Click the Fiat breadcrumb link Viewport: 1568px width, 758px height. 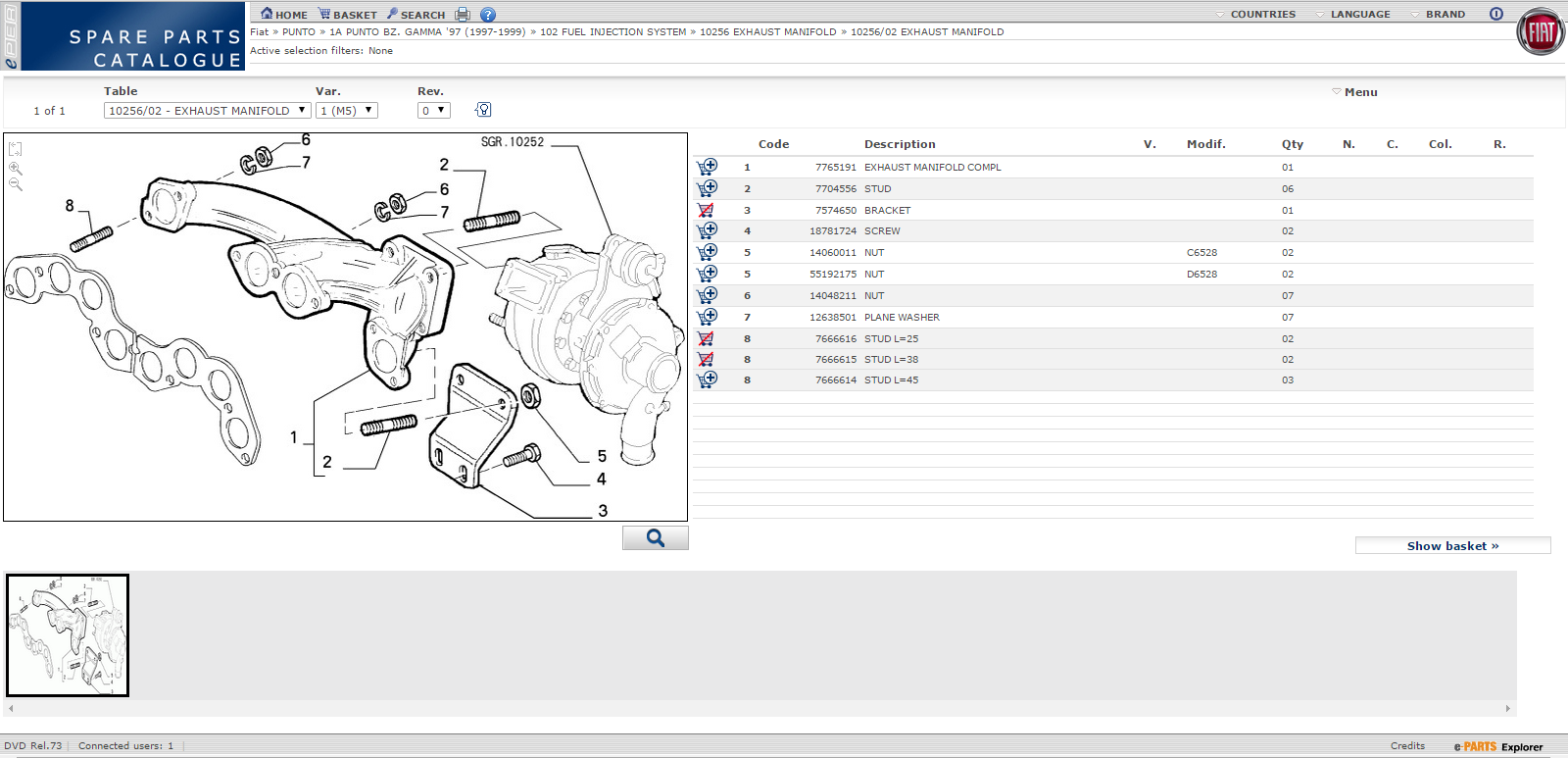(259, 32)
